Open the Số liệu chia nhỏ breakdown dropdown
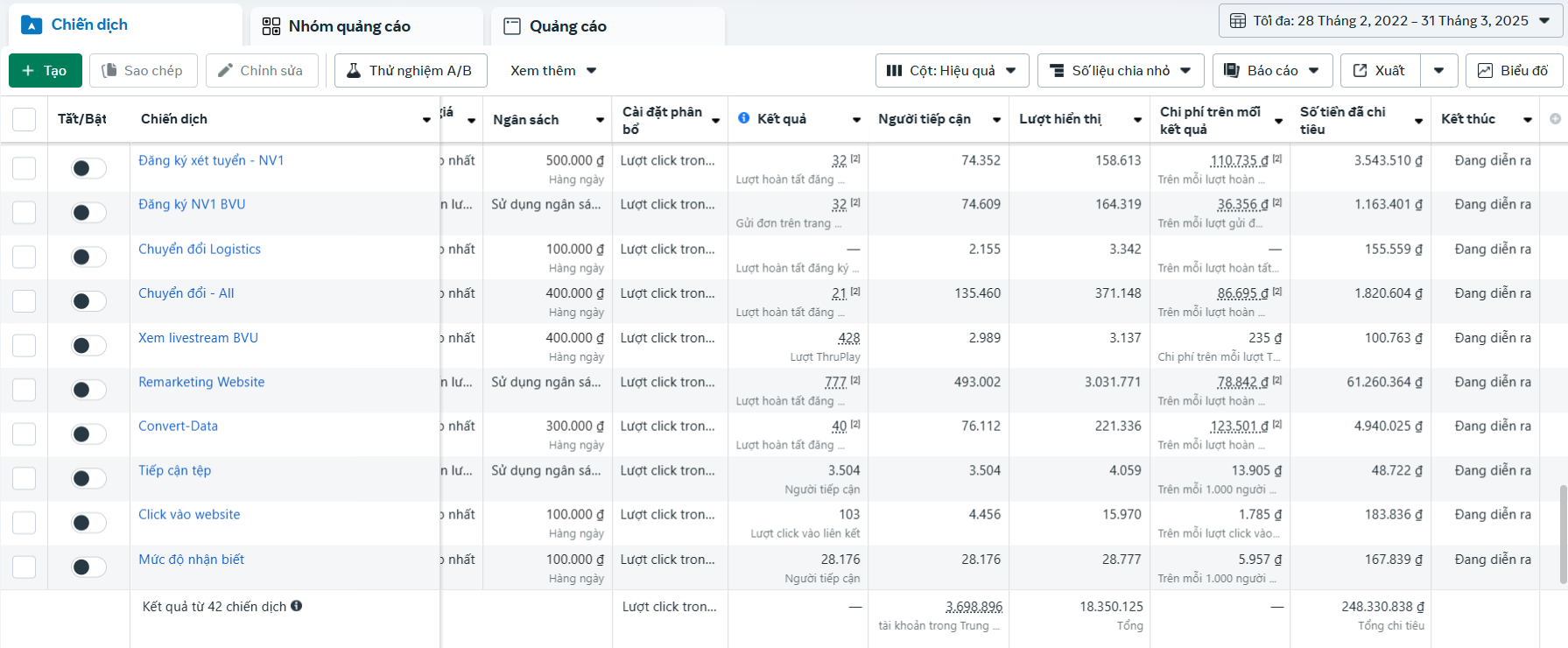Image resolution: width=1568 pixels, height=648 pixels. (1120, 71)
